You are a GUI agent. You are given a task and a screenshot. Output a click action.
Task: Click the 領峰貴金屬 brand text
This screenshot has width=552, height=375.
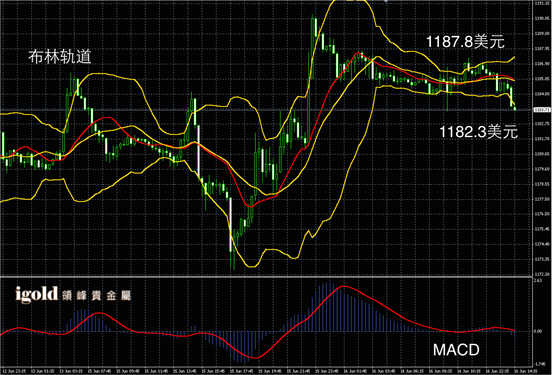(x=96, y=296)
